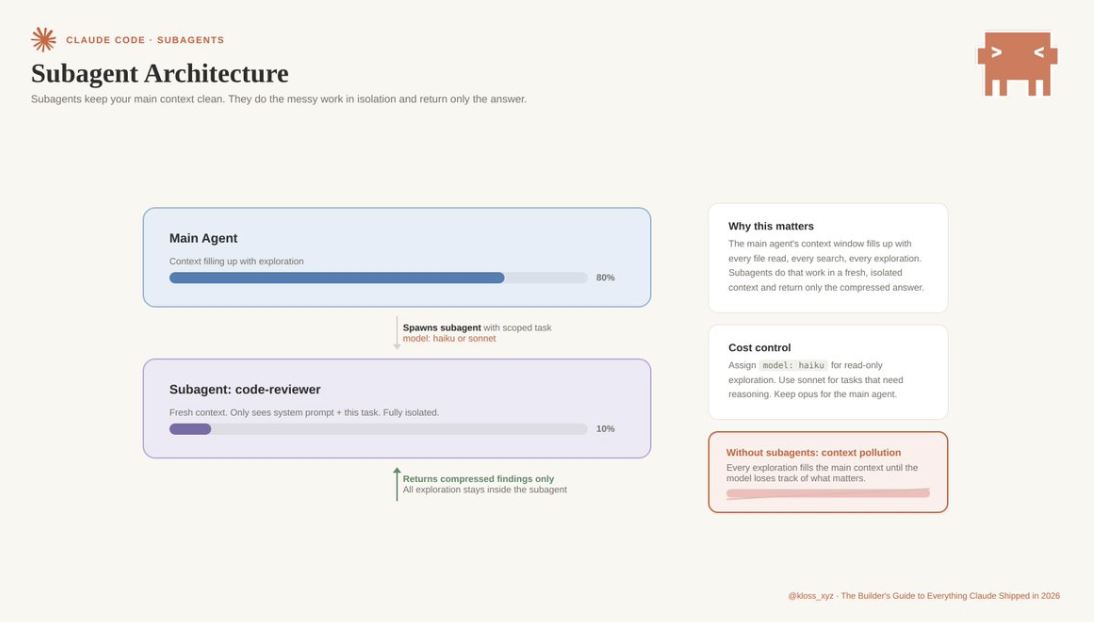The image size is (1094, 622).
Task: Click the green upward return arrow
Action: tap(397, 484)
